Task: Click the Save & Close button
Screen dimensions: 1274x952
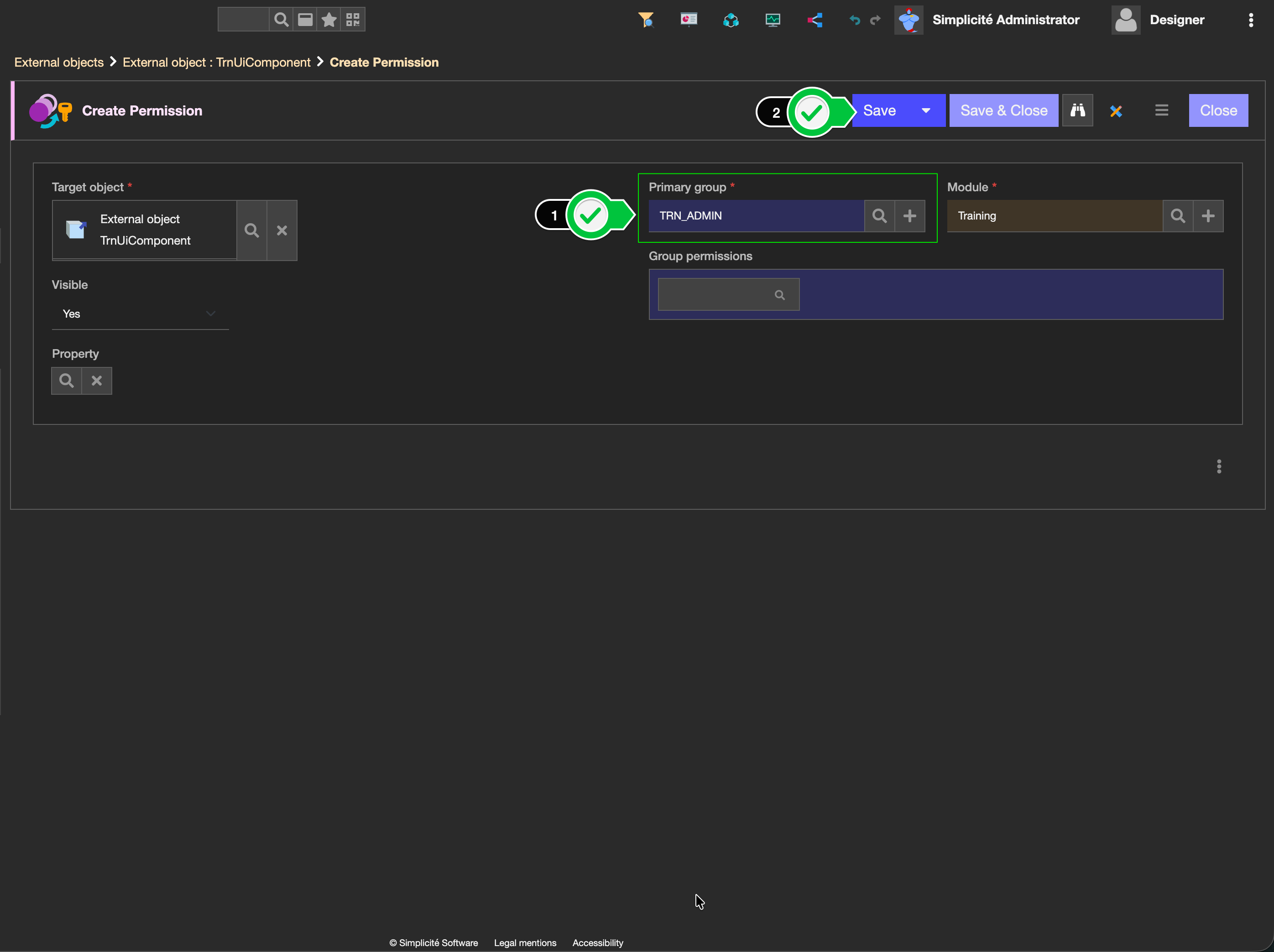Action: coord(1003,110)
